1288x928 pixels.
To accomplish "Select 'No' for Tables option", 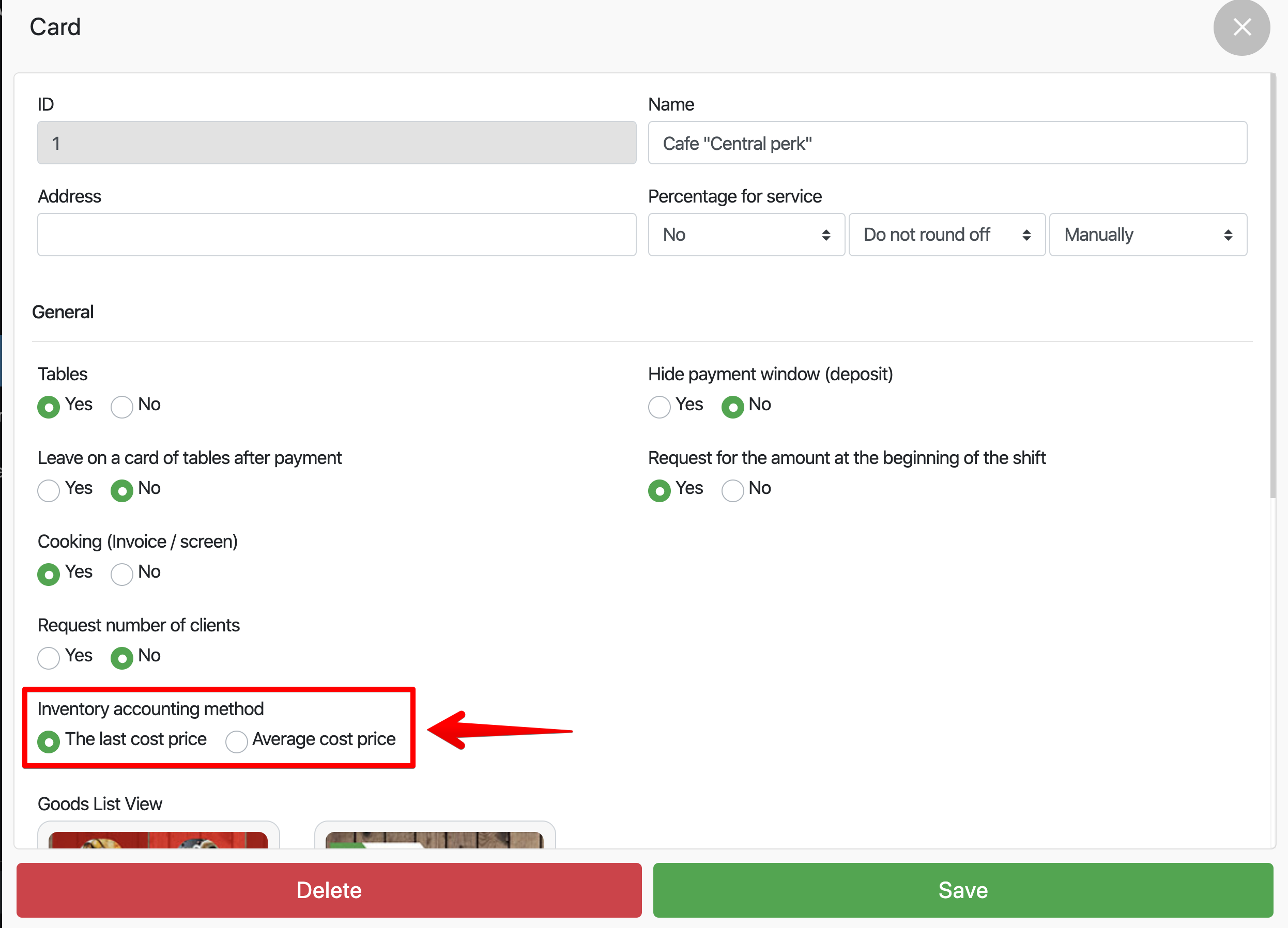I will pyautogui.click(x=121, y=407).
